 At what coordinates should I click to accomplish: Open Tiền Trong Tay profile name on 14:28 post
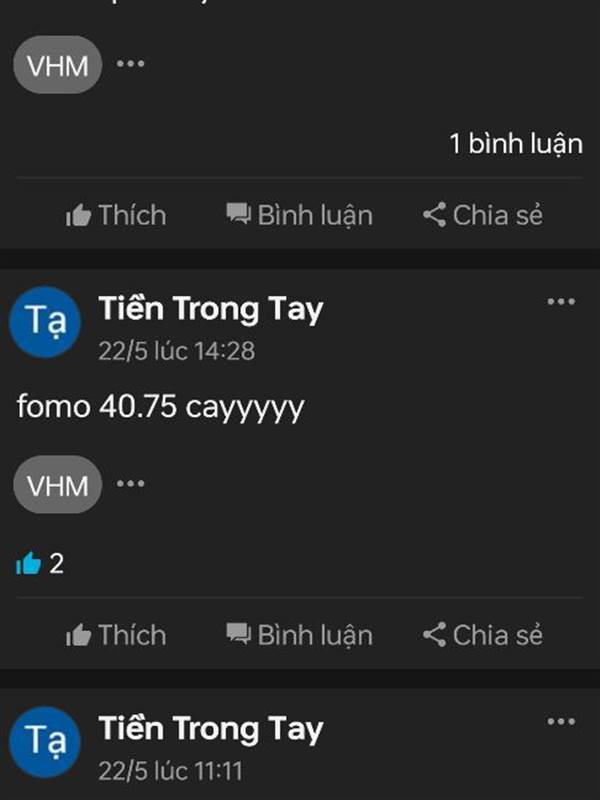(211, 309)
